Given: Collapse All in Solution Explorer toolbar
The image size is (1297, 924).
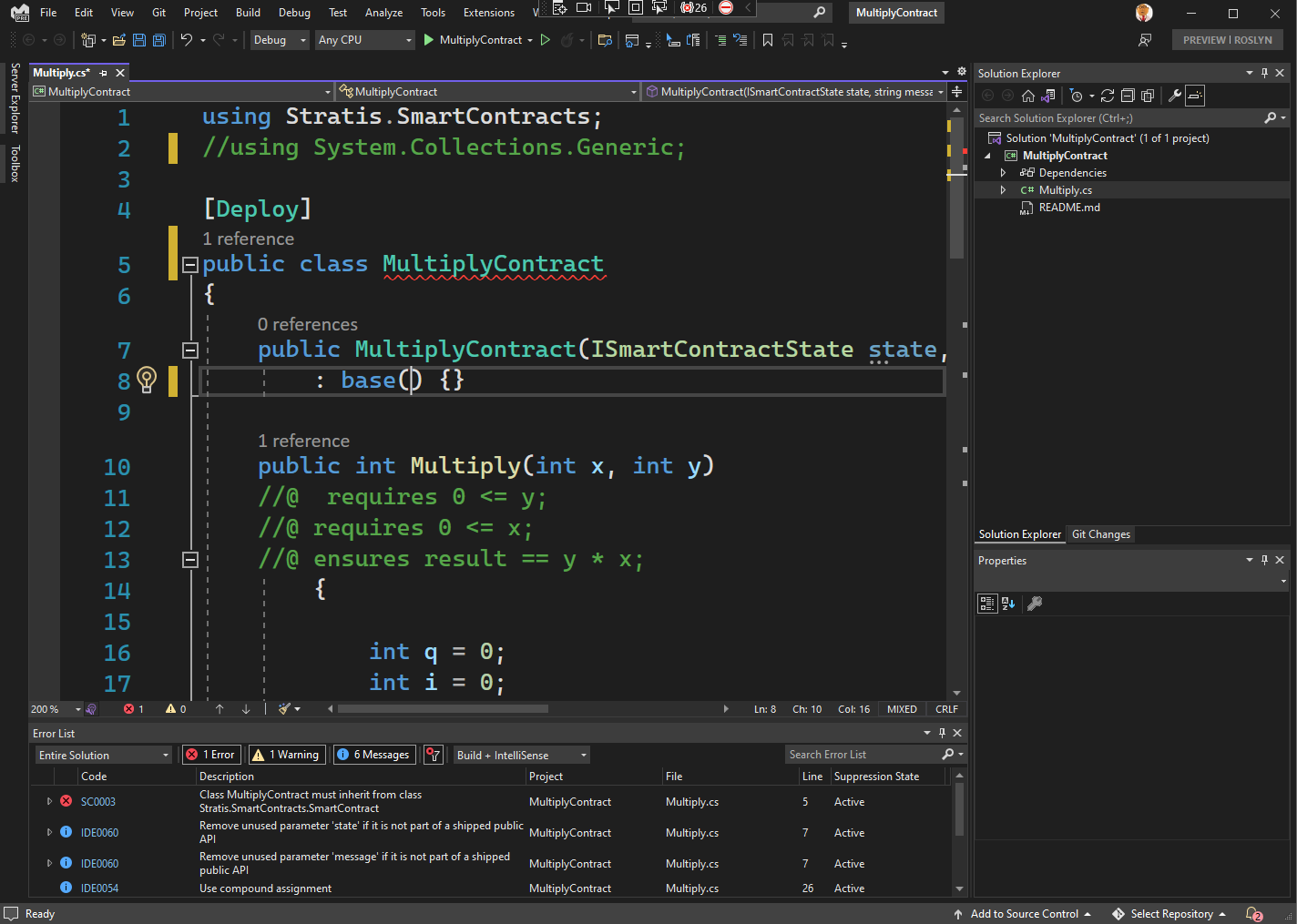Looking at the screenshot, I should point(1128,96).
